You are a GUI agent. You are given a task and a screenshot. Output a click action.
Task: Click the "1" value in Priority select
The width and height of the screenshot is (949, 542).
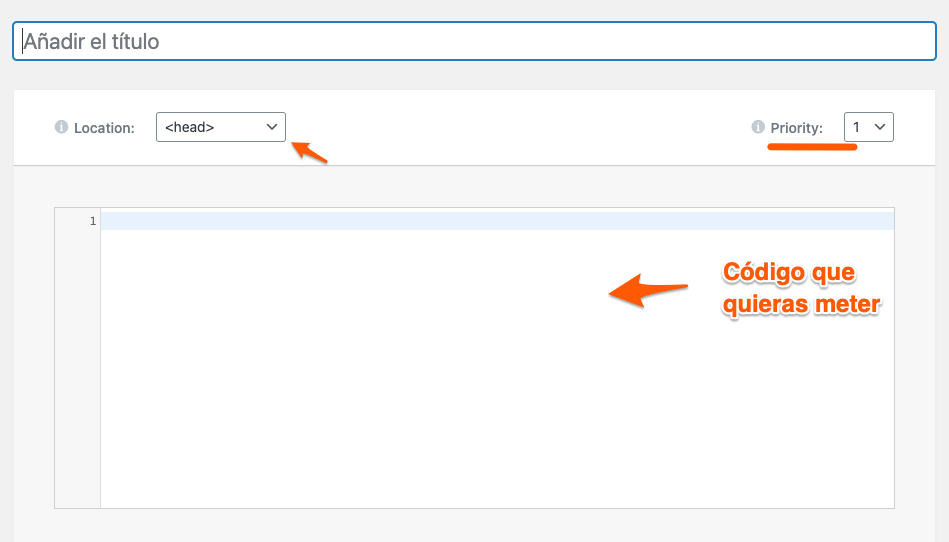[x=856, y=127]
